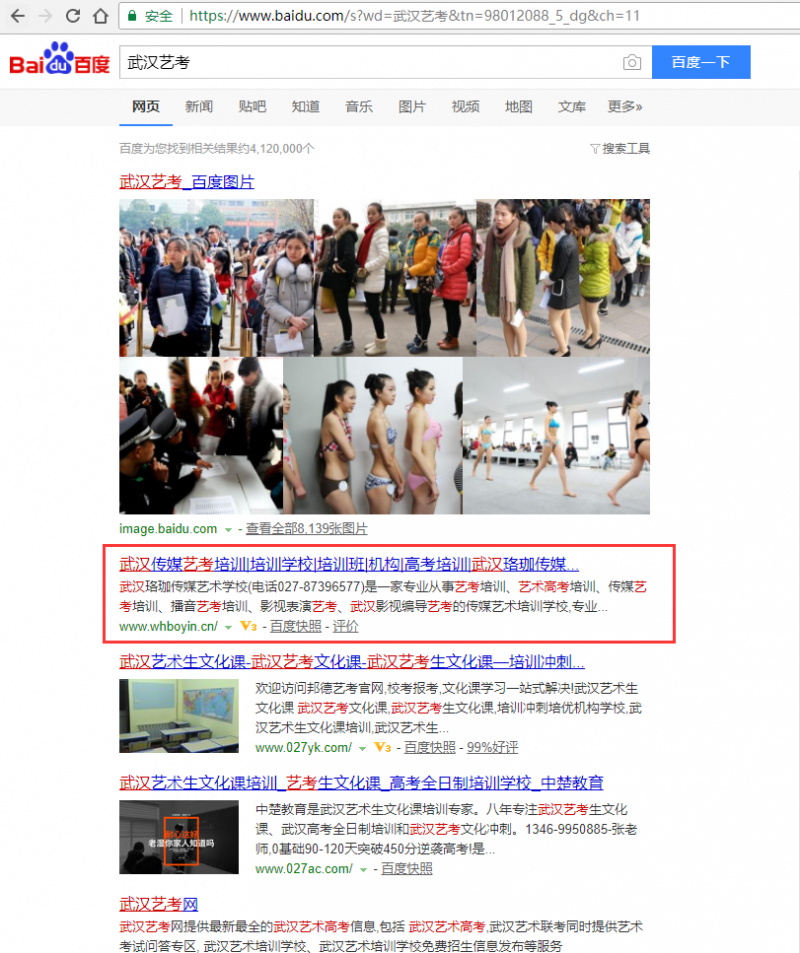Click the camera icon for image search
The width and height of the screenshot is (800, 953).
(x=632, y=62)
